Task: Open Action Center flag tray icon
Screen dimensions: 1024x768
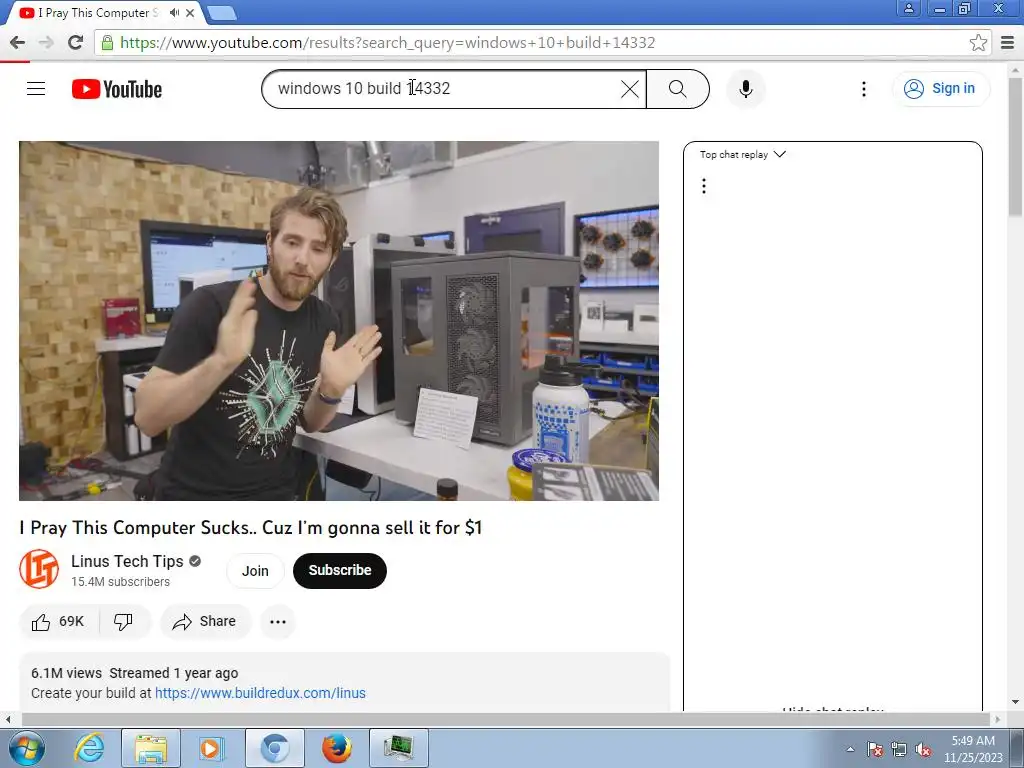Action: click(875, 749)
